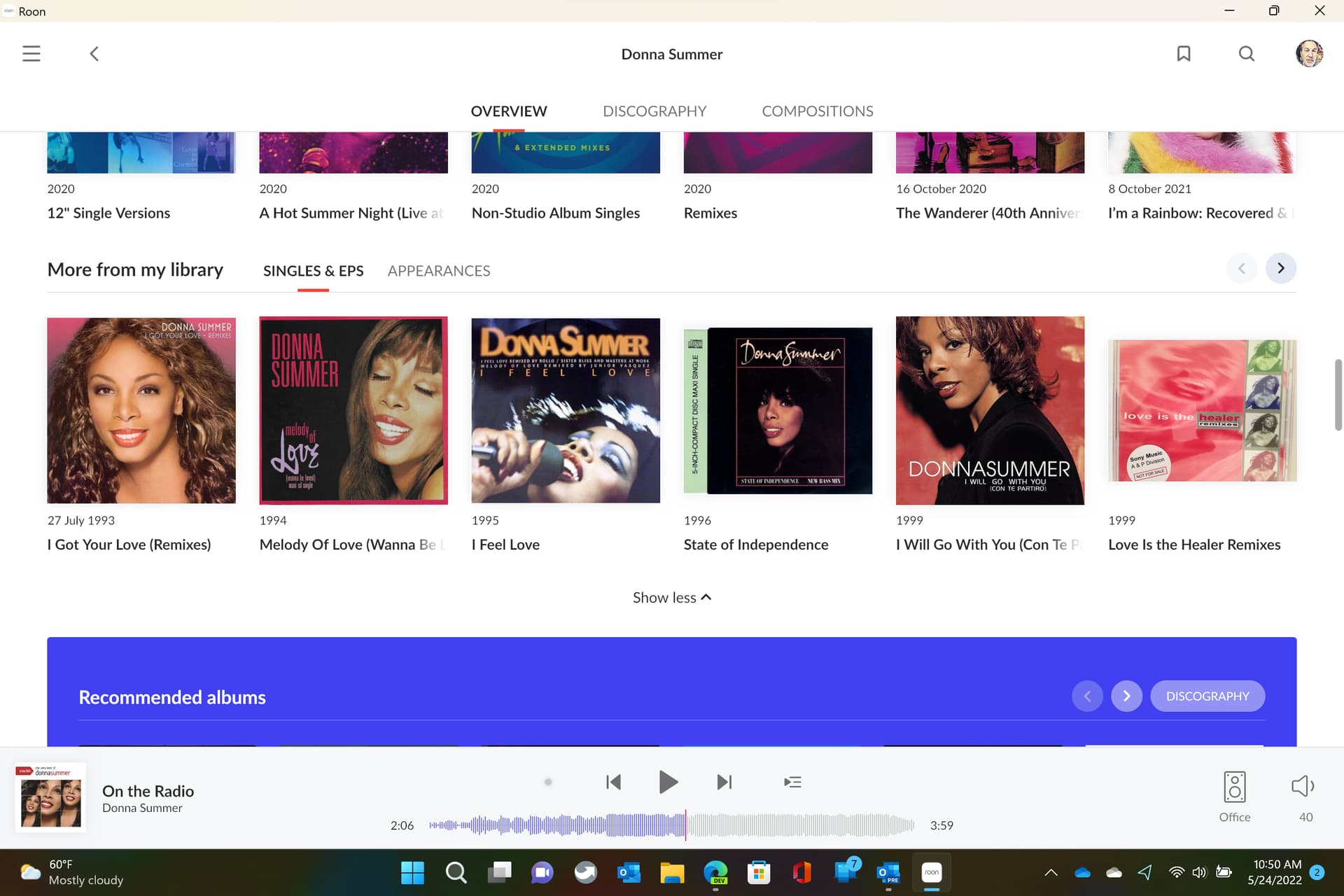Screen dimensions: 1344x896
Task: Open the Teams chat taskbar icon
Action: click(x=542, y=872)
